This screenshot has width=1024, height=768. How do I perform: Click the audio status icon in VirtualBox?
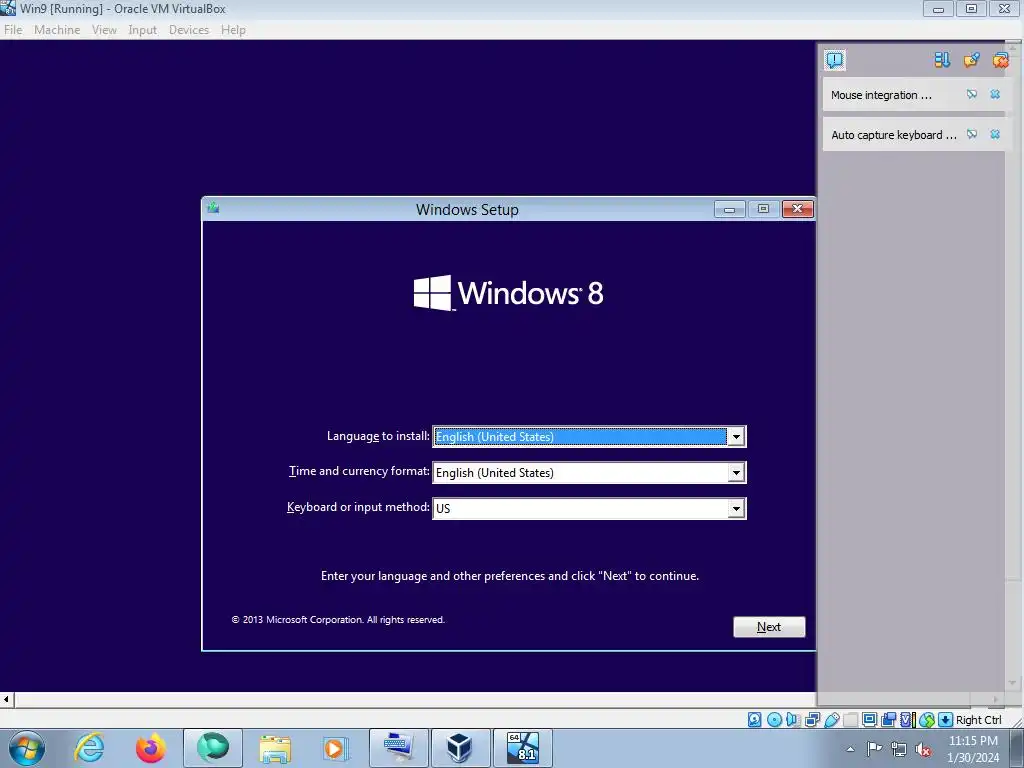pos(793,720)
